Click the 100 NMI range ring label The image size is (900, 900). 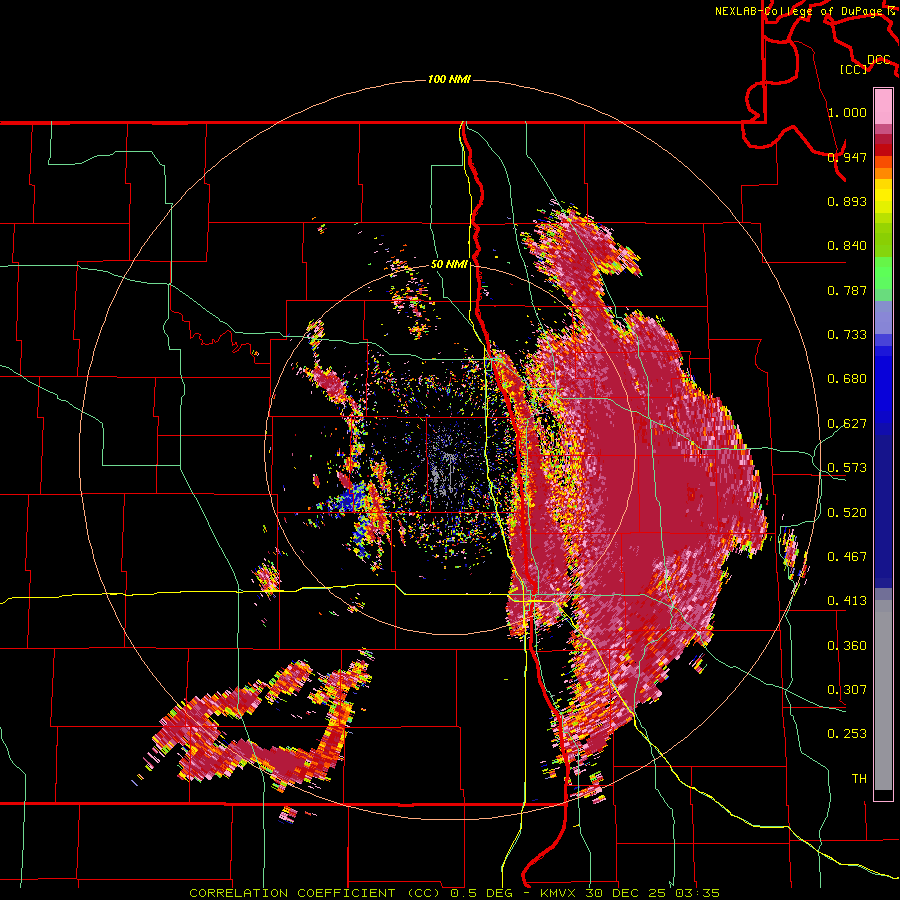point(449,79)
